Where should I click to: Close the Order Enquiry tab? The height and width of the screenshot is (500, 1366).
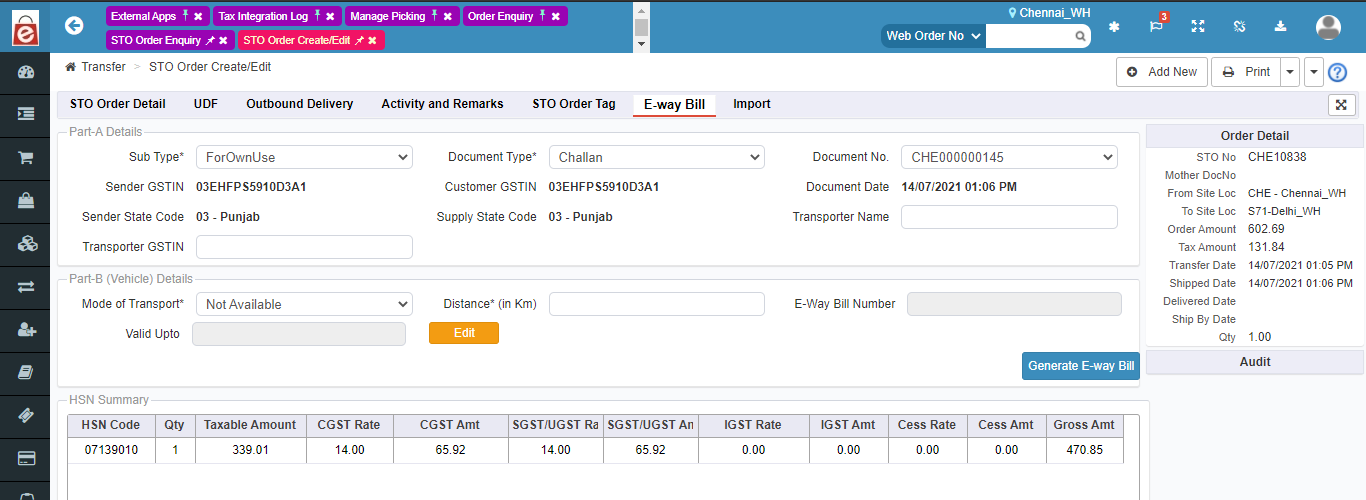tap(555, 16)
